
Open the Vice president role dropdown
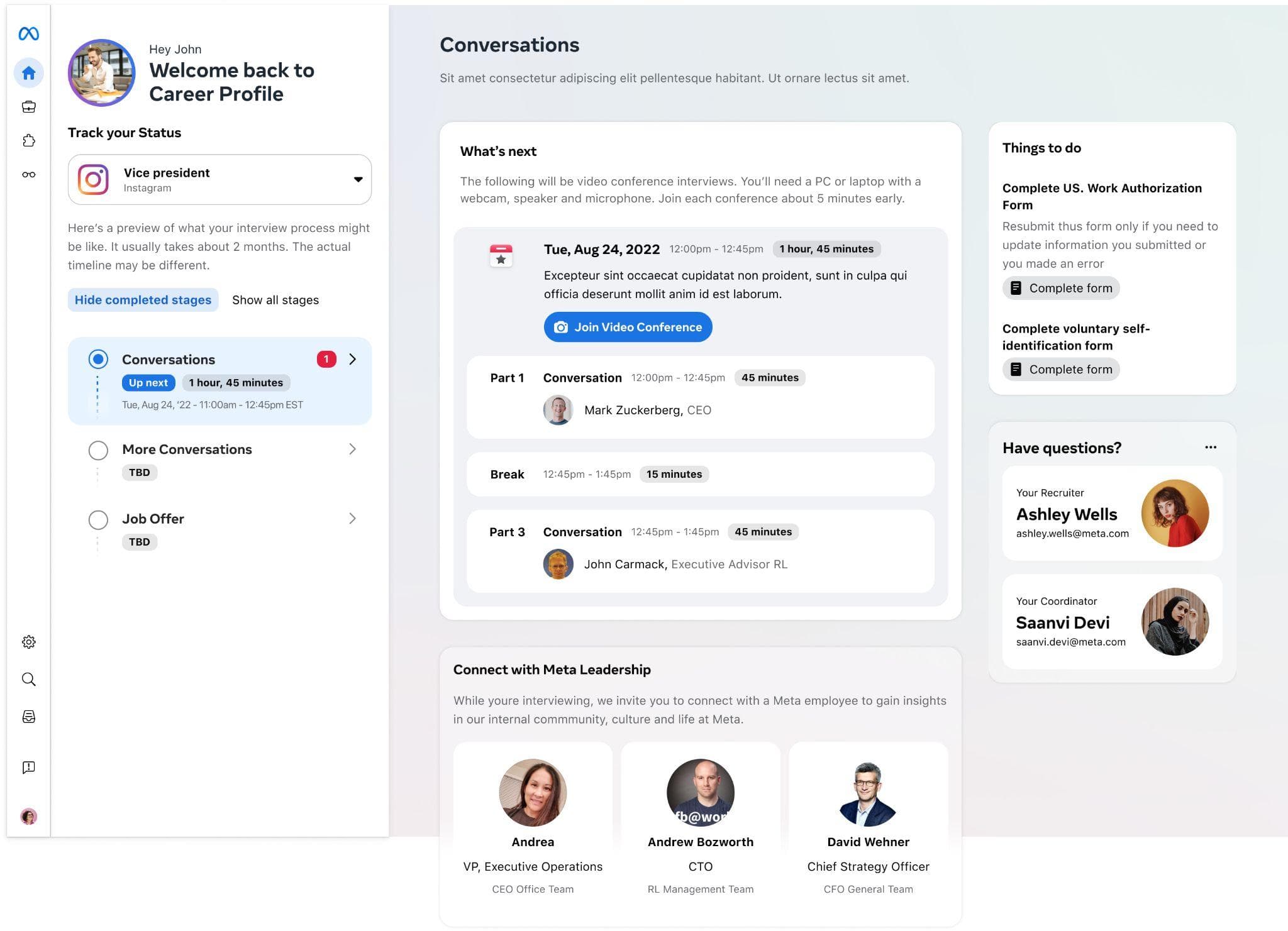tap(219, 180)
